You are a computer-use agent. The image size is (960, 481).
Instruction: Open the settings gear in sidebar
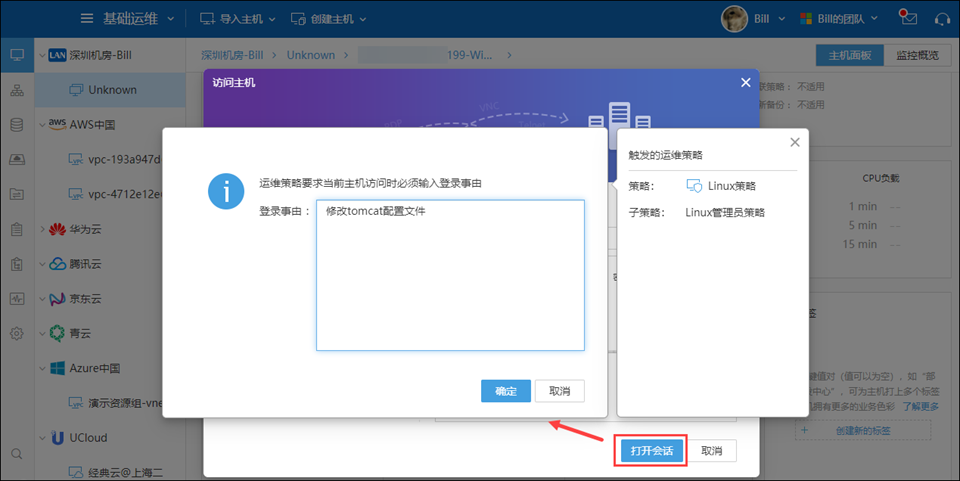point(16,333)
